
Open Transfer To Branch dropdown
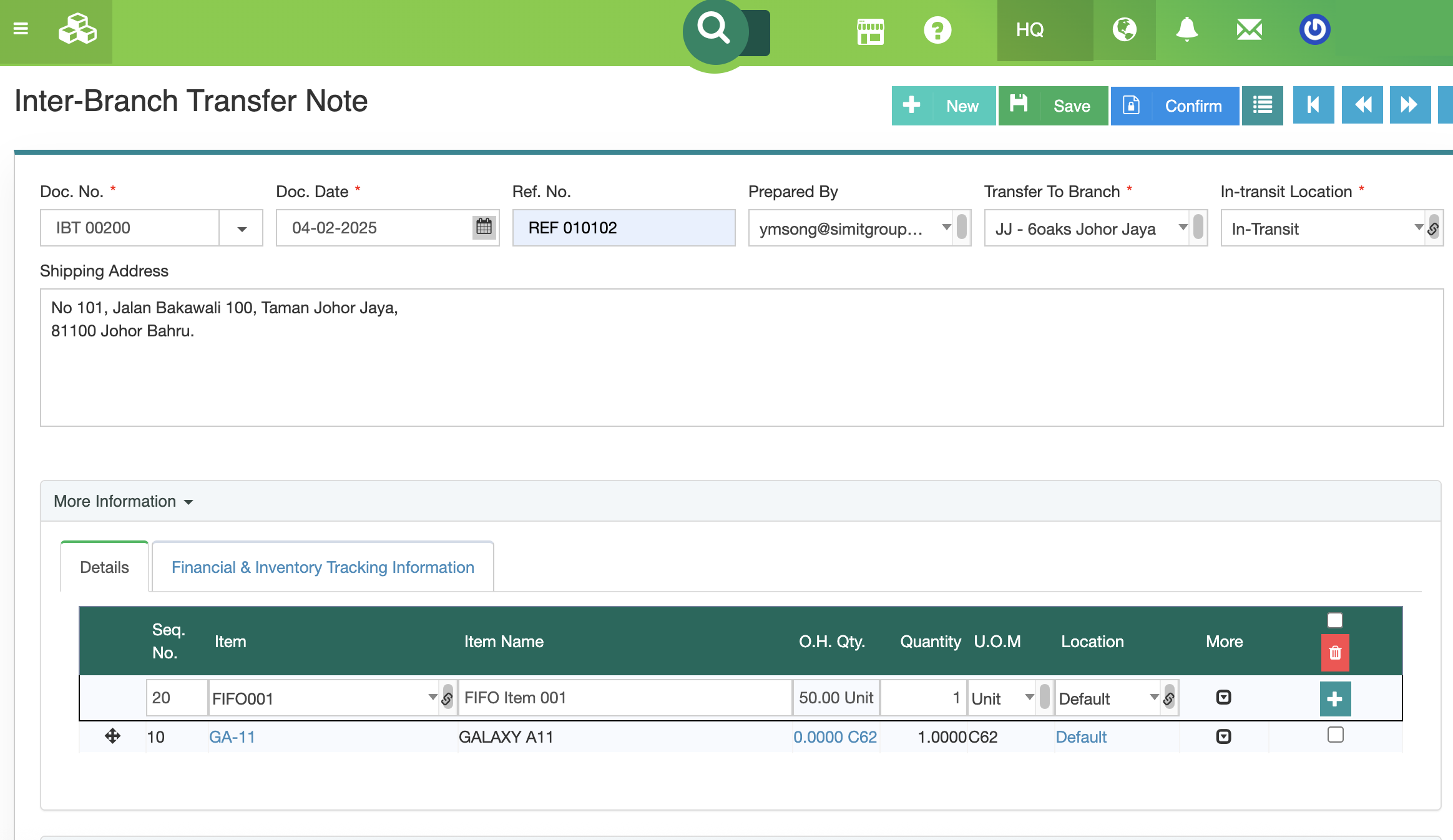[x=1087, y=228]
